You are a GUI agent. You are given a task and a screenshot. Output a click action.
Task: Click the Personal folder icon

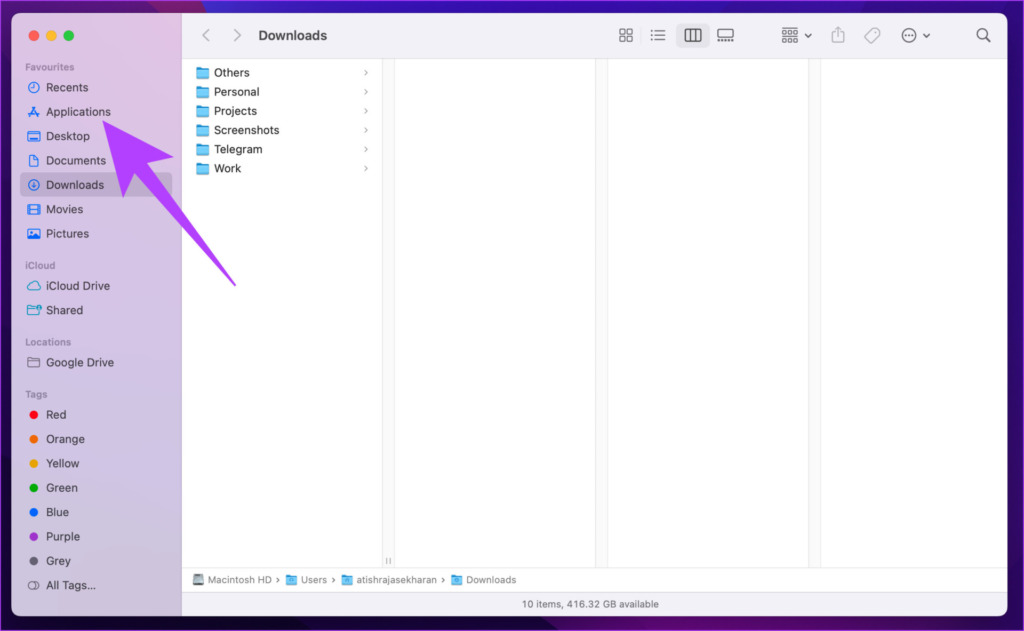pos(202,91)
